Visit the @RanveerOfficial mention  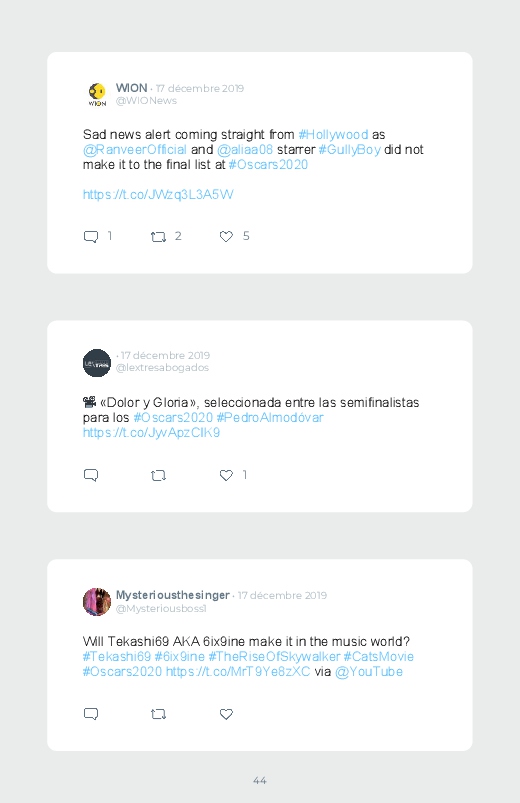[x=135, y=150]
